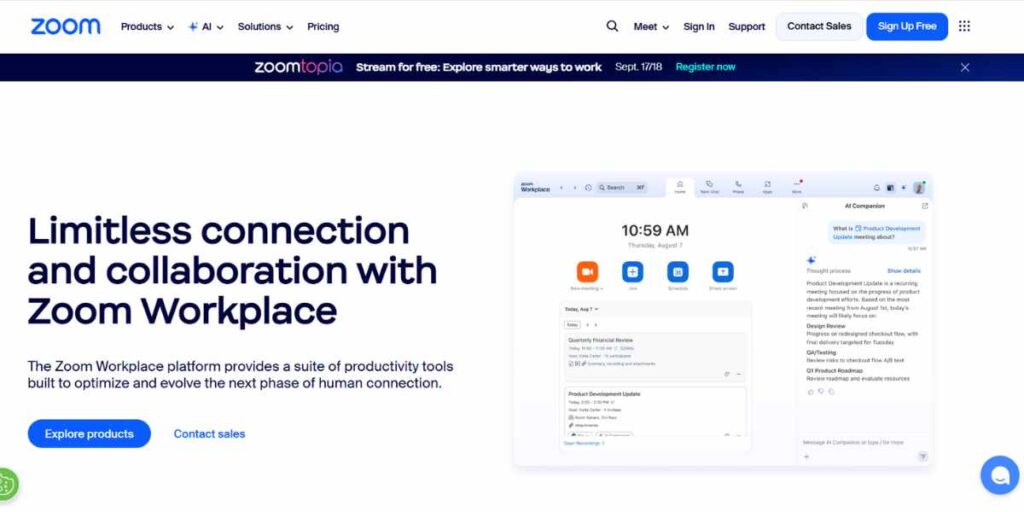Click the thumbs up icon under AI response
1024x512 pixels.
810,392
